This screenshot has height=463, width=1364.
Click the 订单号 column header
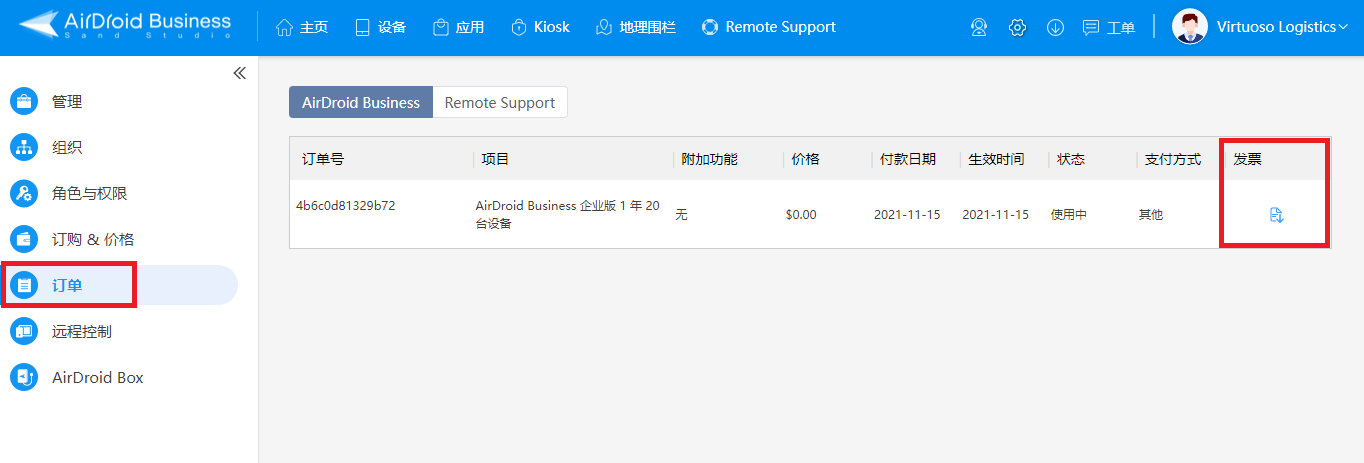click(323, 159)
